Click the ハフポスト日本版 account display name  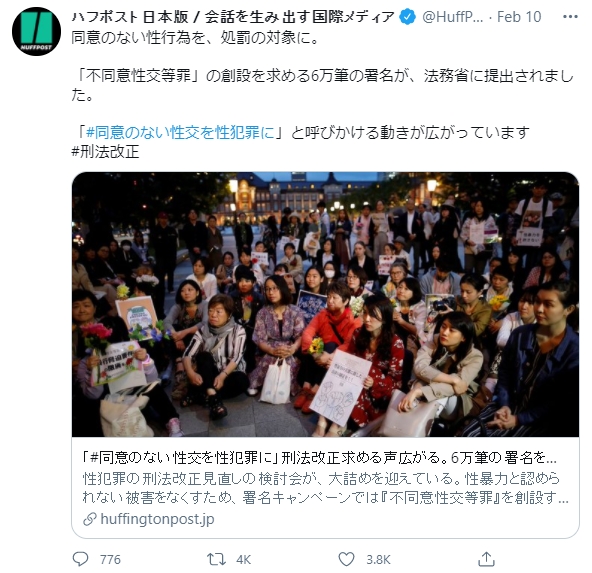(233, 17)
